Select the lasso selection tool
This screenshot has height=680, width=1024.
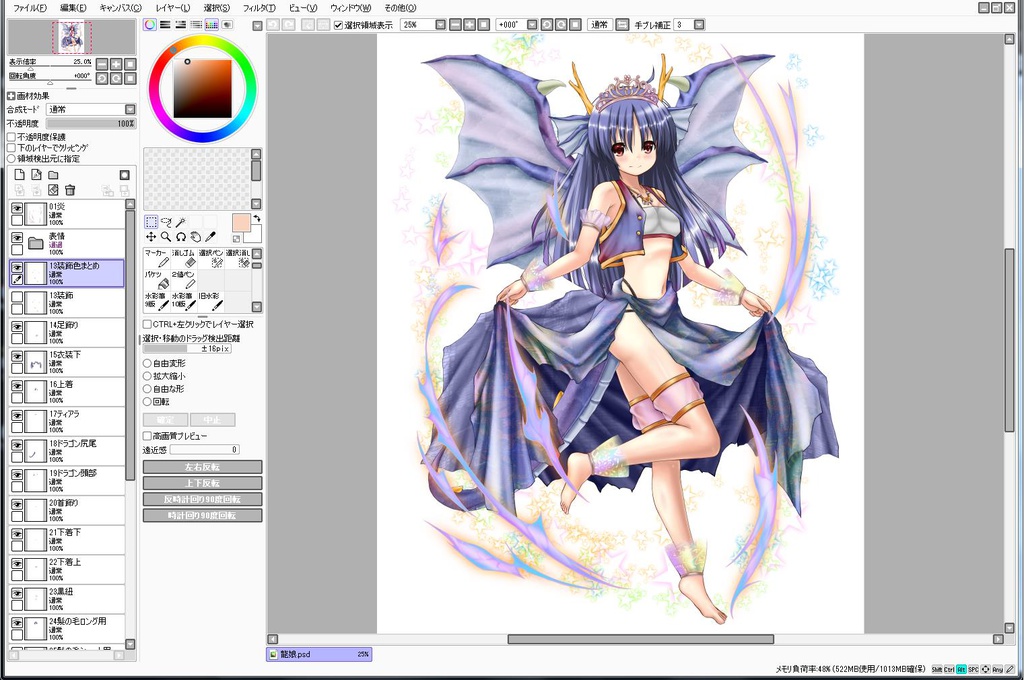click(x=166, y=222)
